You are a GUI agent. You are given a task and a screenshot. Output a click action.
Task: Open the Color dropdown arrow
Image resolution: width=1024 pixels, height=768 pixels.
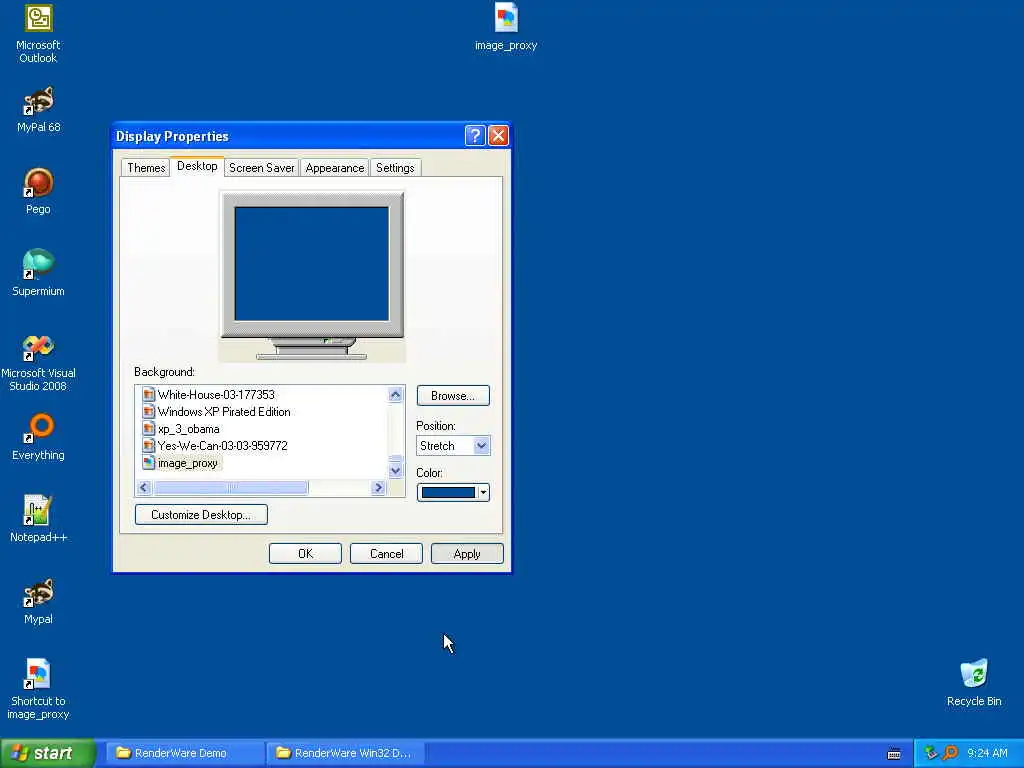pos(483,492)
